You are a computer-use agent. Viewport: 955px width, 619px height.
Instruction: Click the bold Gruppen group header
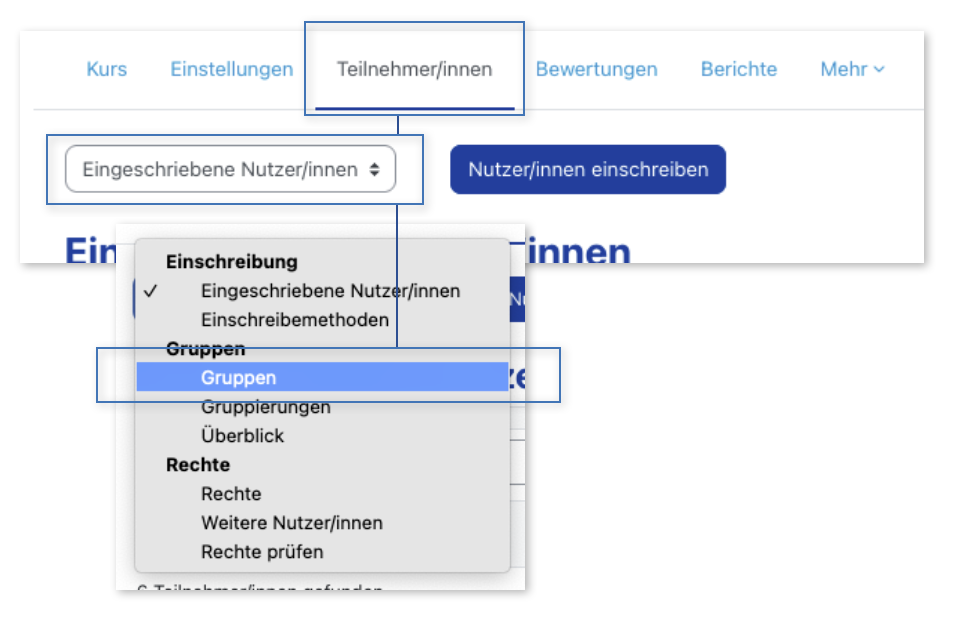point(205,349)
